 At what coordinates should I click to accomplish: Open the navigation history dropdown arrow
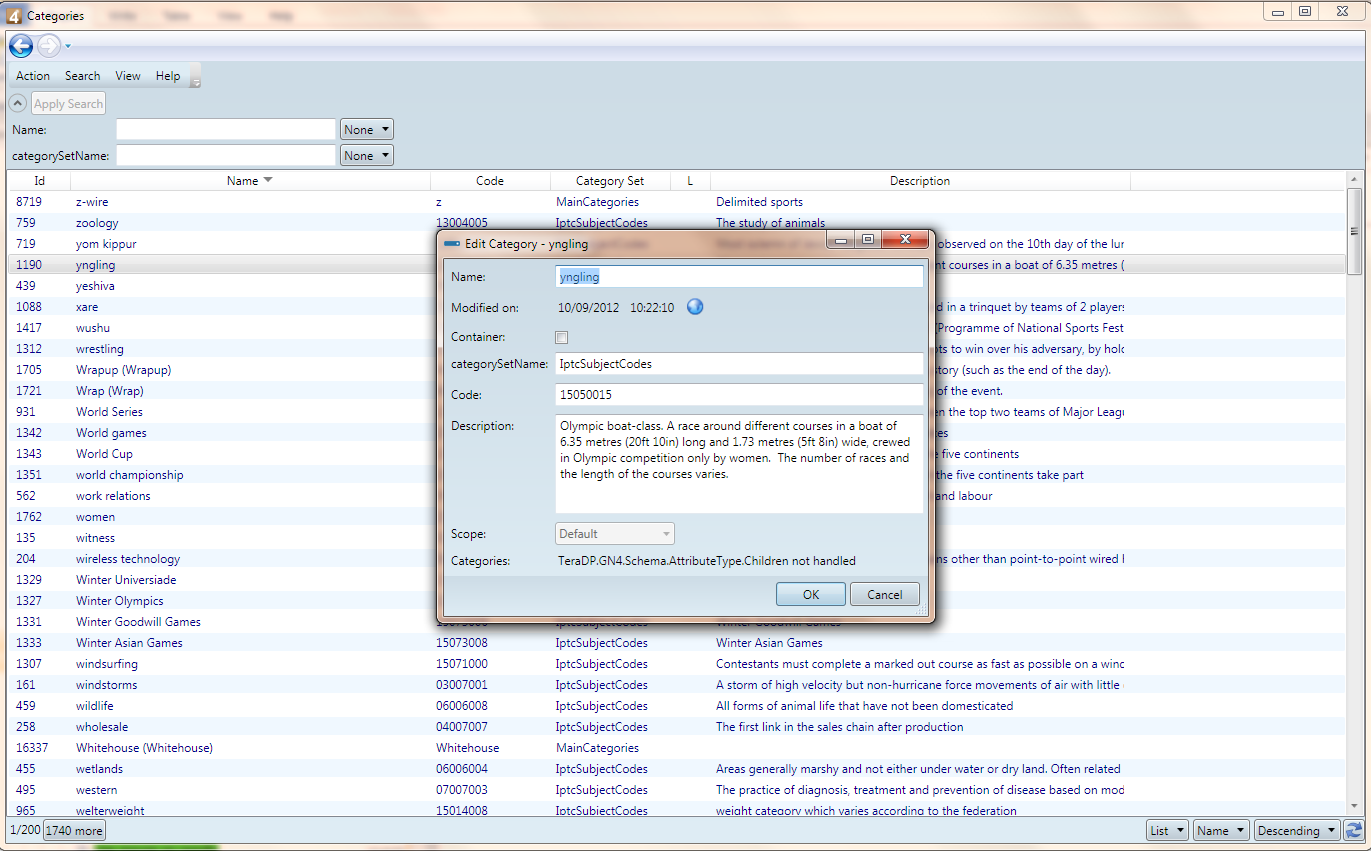tap(68, 46)
